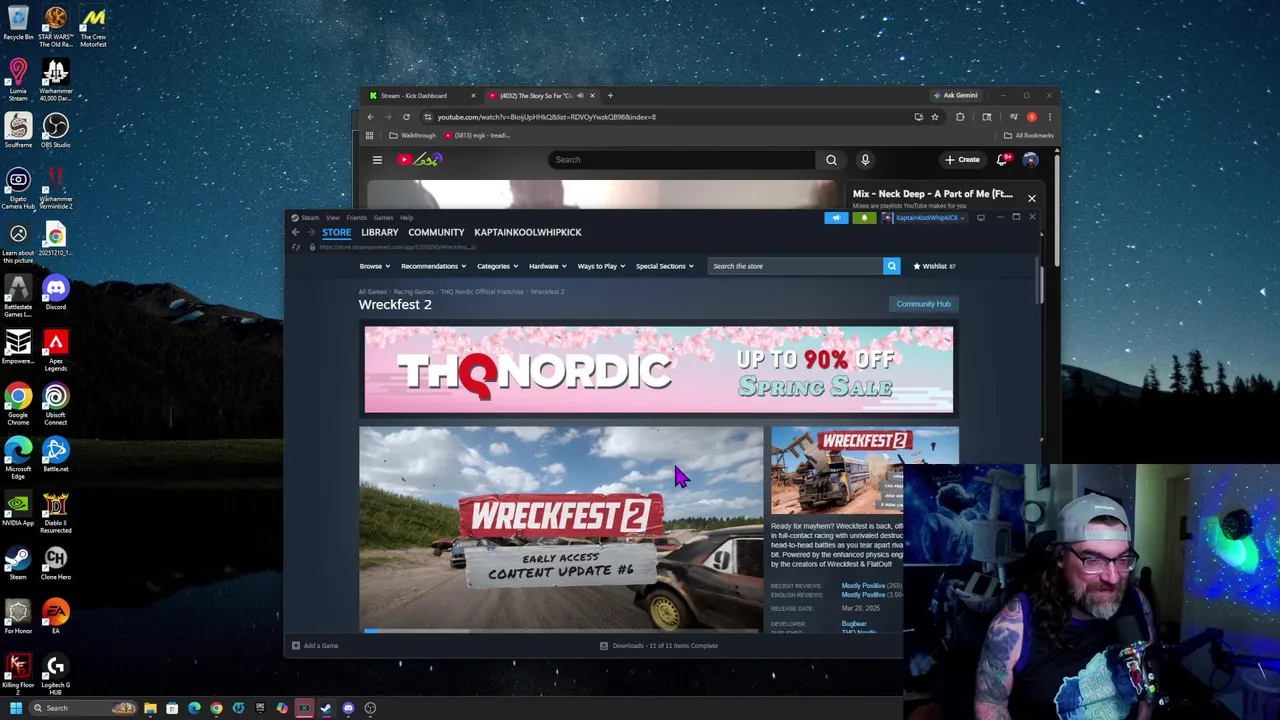Click YouTube voice search microphone

865,159
